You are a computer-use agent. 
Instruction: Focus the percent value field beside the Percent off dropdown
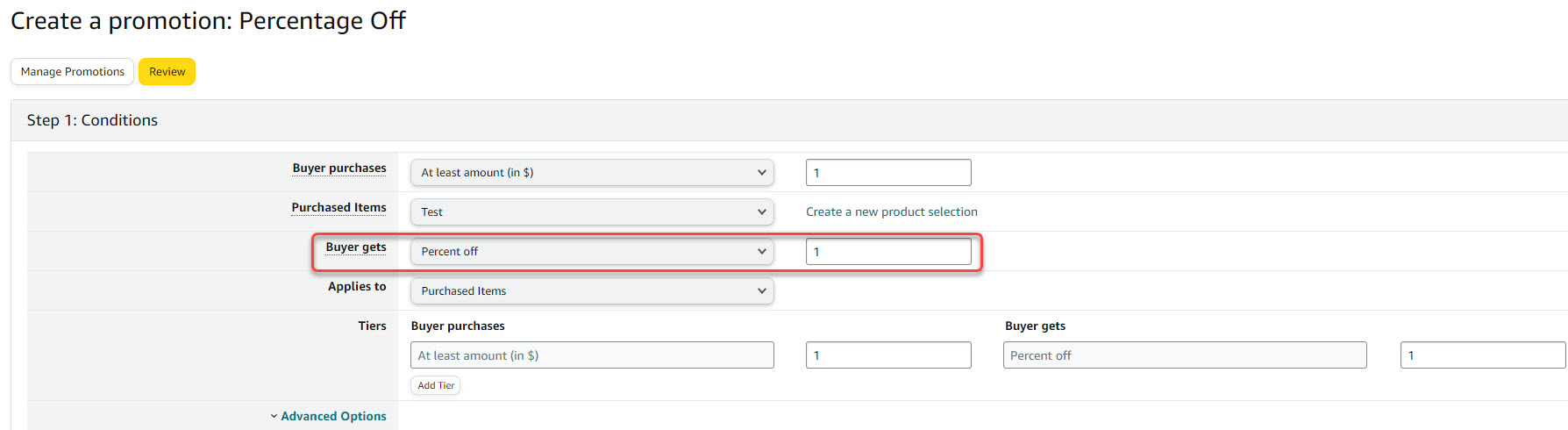[x=887, y=252]
